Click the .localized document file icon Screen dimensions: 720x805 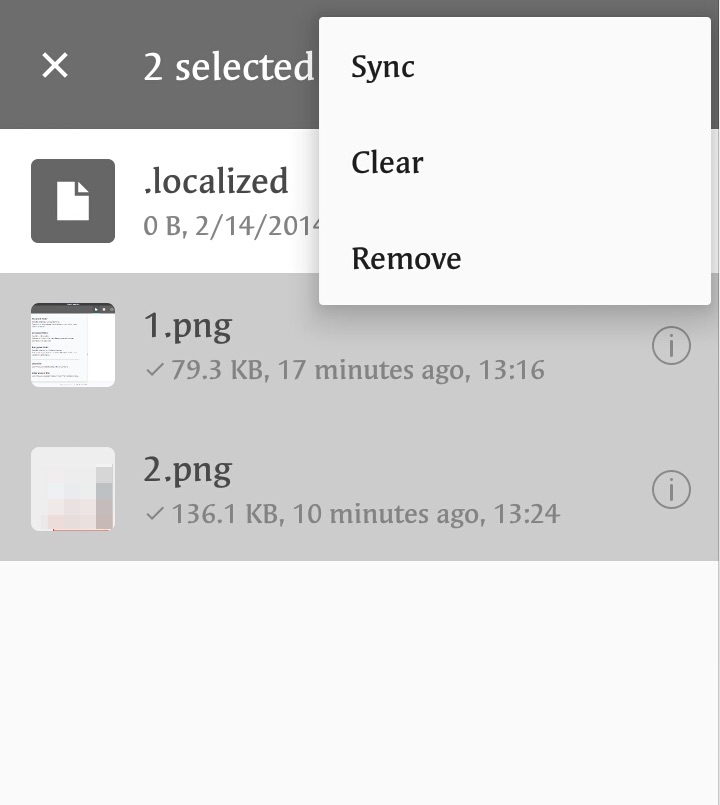click(73, 201)
